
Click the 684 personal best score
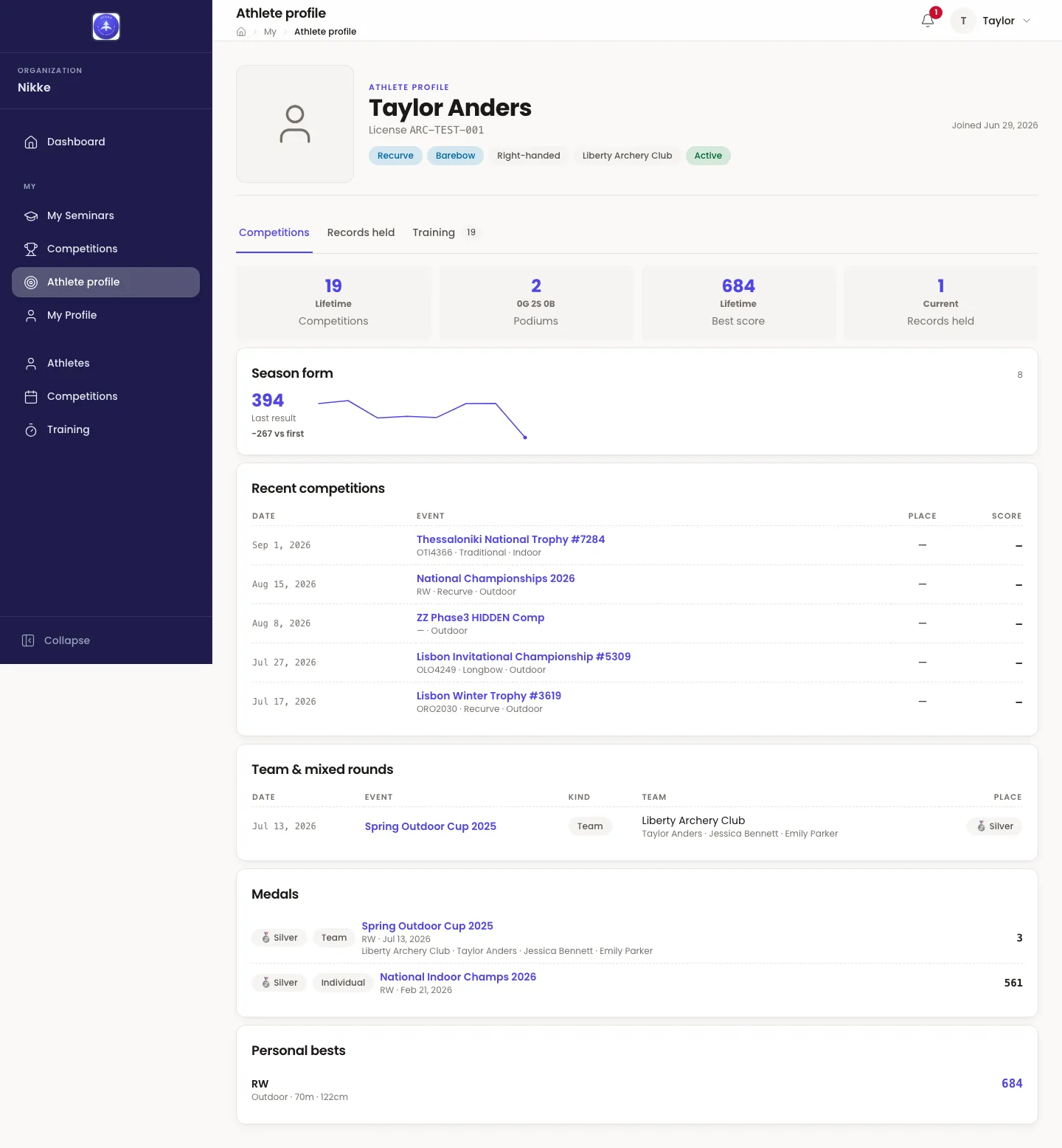coord(1012,1083)
